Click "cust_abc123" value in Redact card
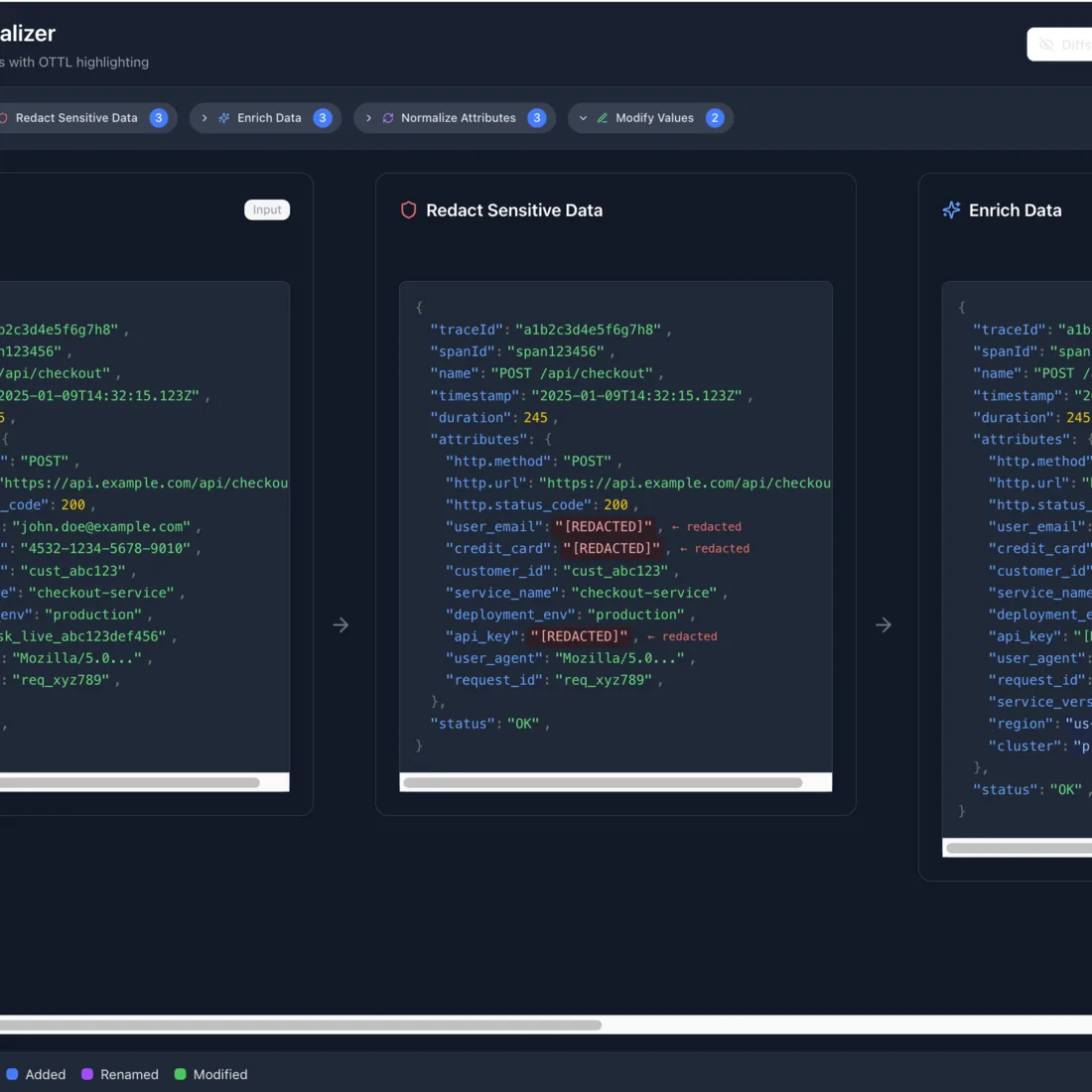Screen dimensions: 1092x1092 point(615,571)
